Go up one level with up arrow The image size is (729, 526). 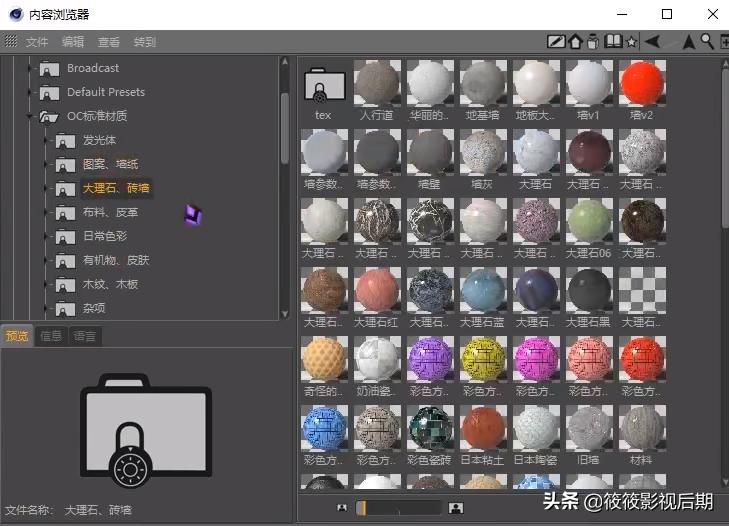689,42
